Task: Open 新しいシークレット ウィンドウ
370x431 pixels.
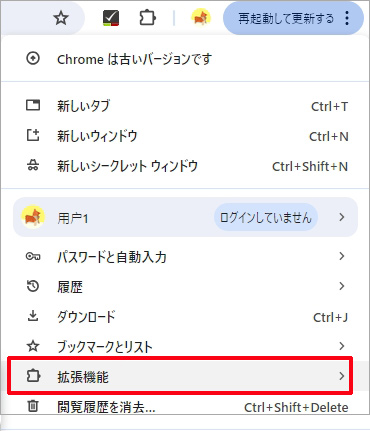Action: [x=185, y=166]
